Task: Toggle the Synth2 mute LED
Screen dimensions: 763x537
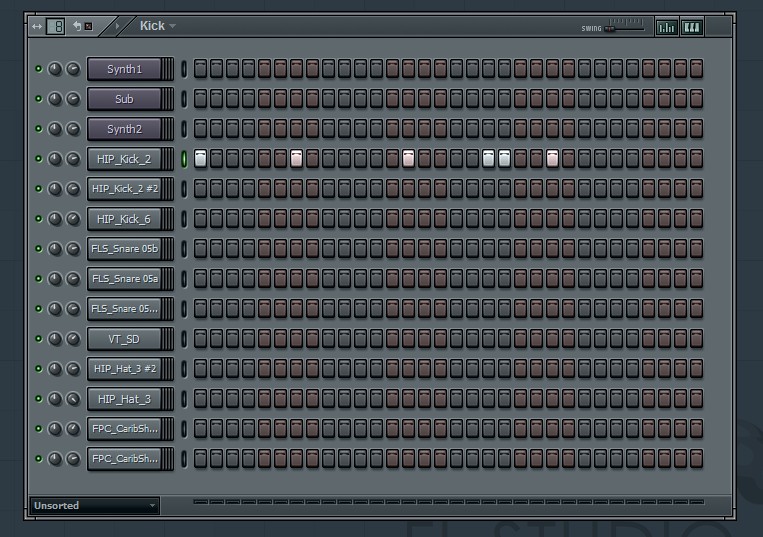Action: tap(38, 129)
